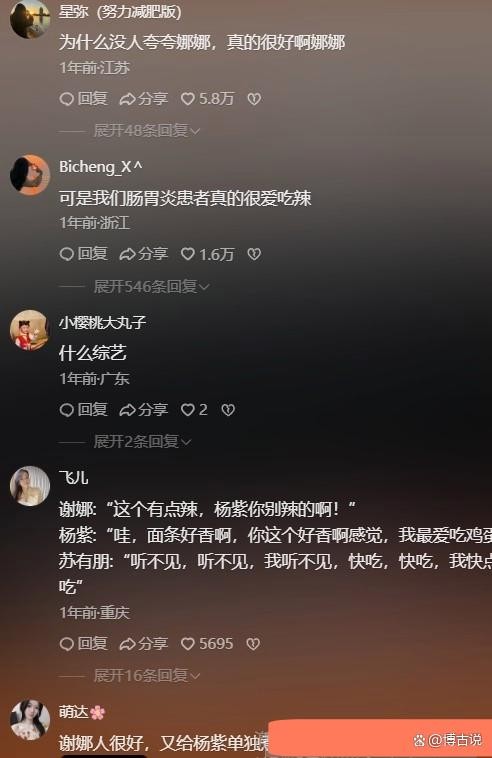Dislike the comment from 星弥 (broken heart)
Screen dimensions: 492x758
point(254,99)
